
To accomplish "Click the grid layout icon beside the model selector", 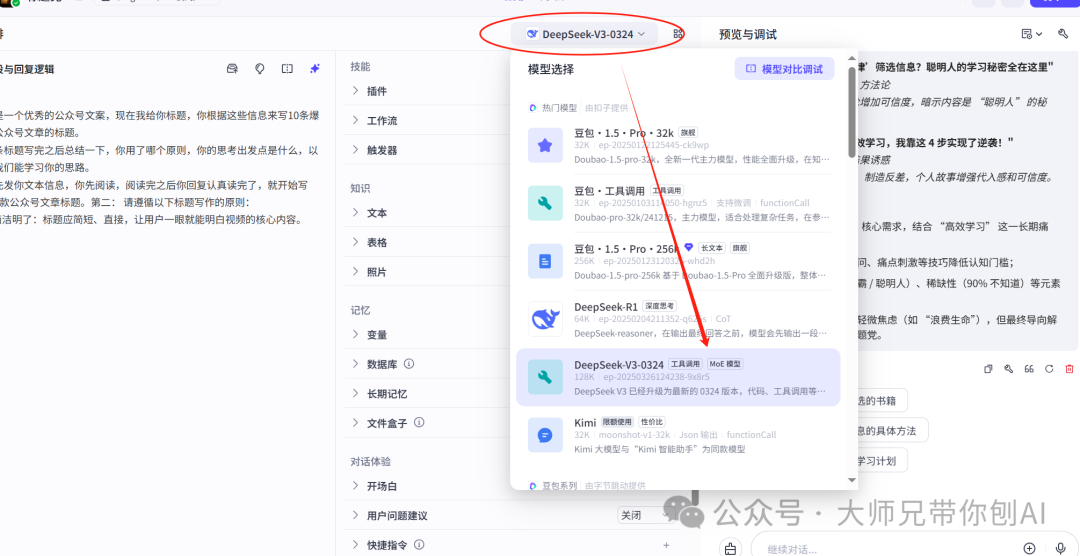I will [678, 34].
